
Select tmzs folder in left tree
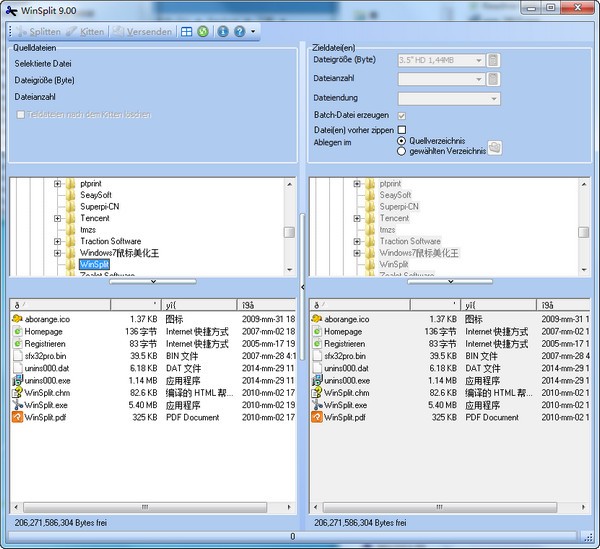coord(88,230)
